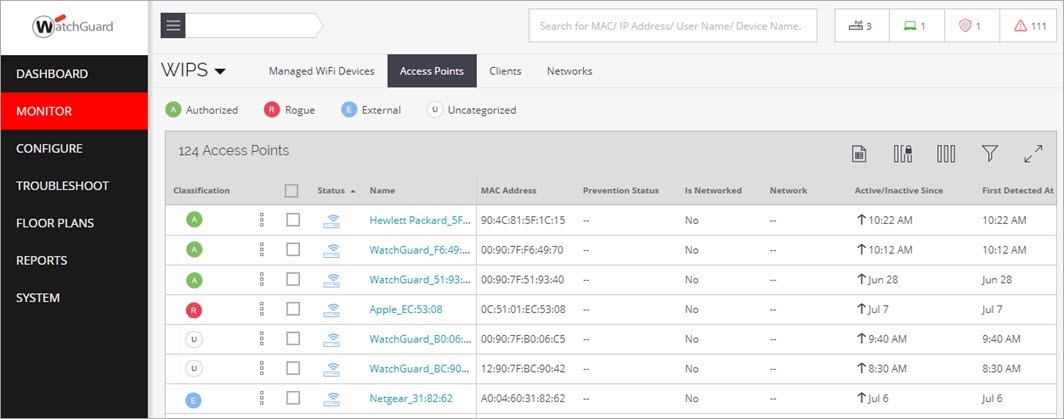Click status icon of Netgear_31:82:62 row
The width and height of the screenshot is (1064, 419).
(331, 399)
